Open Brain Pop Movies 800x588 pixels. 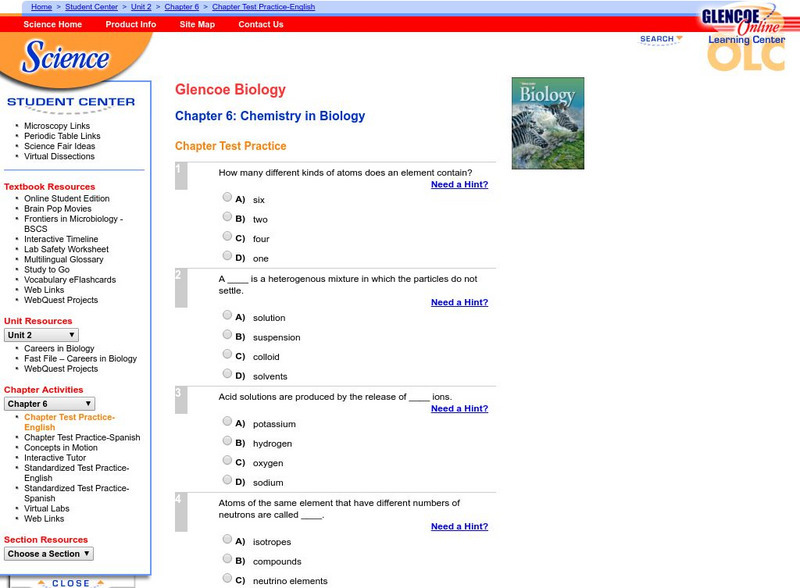pos(58,208)
